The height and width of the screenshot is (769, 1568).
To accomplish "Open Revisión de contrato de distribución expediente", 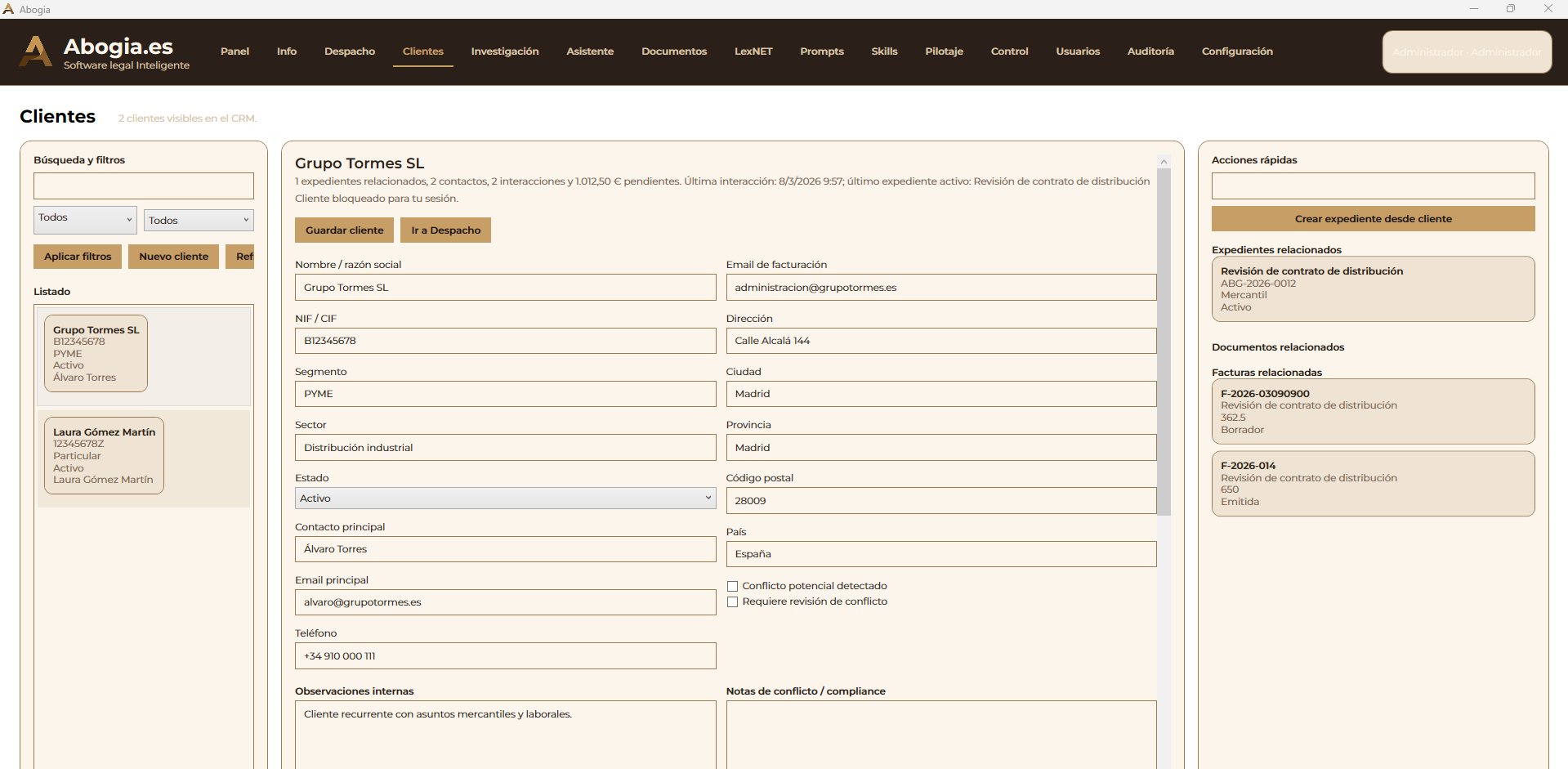I will click(1372, 288).
